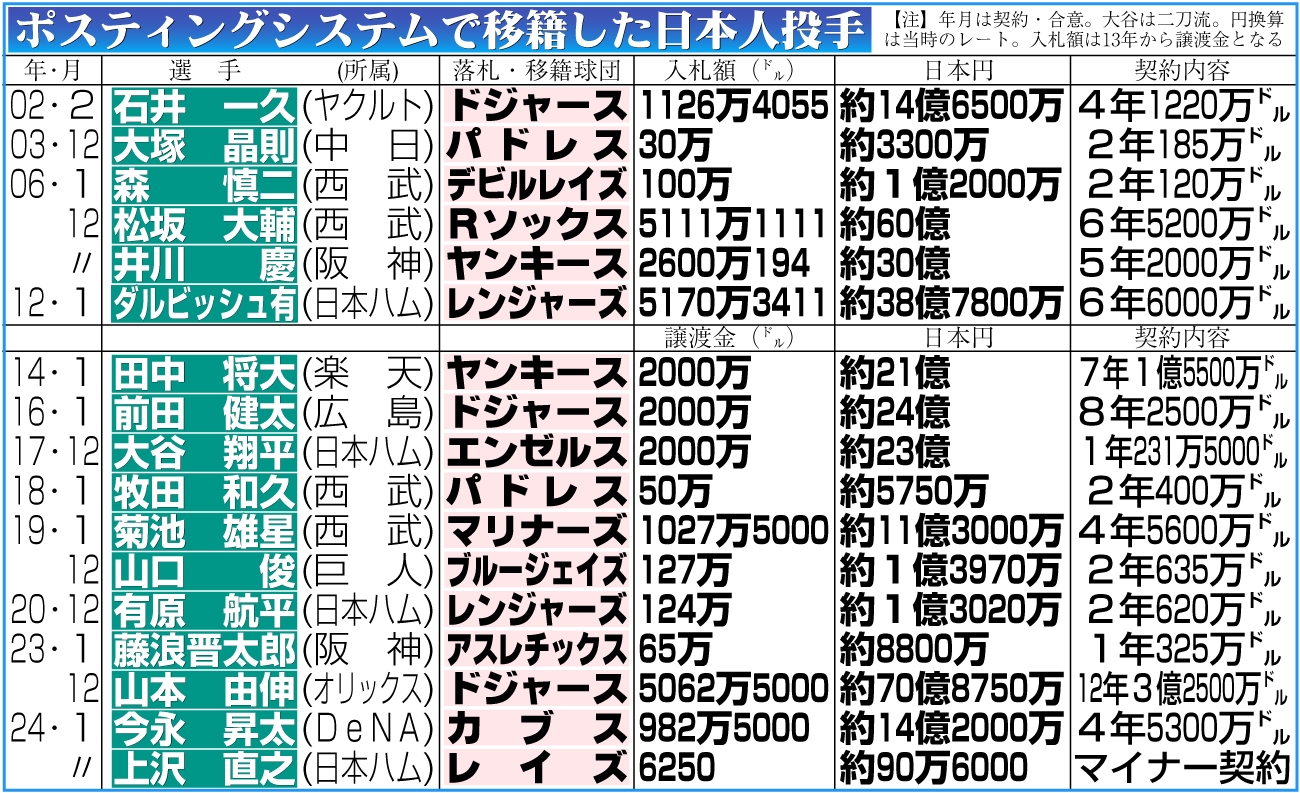
Task: Select player name '菊池雄星'
Action: tap(204, 532)
